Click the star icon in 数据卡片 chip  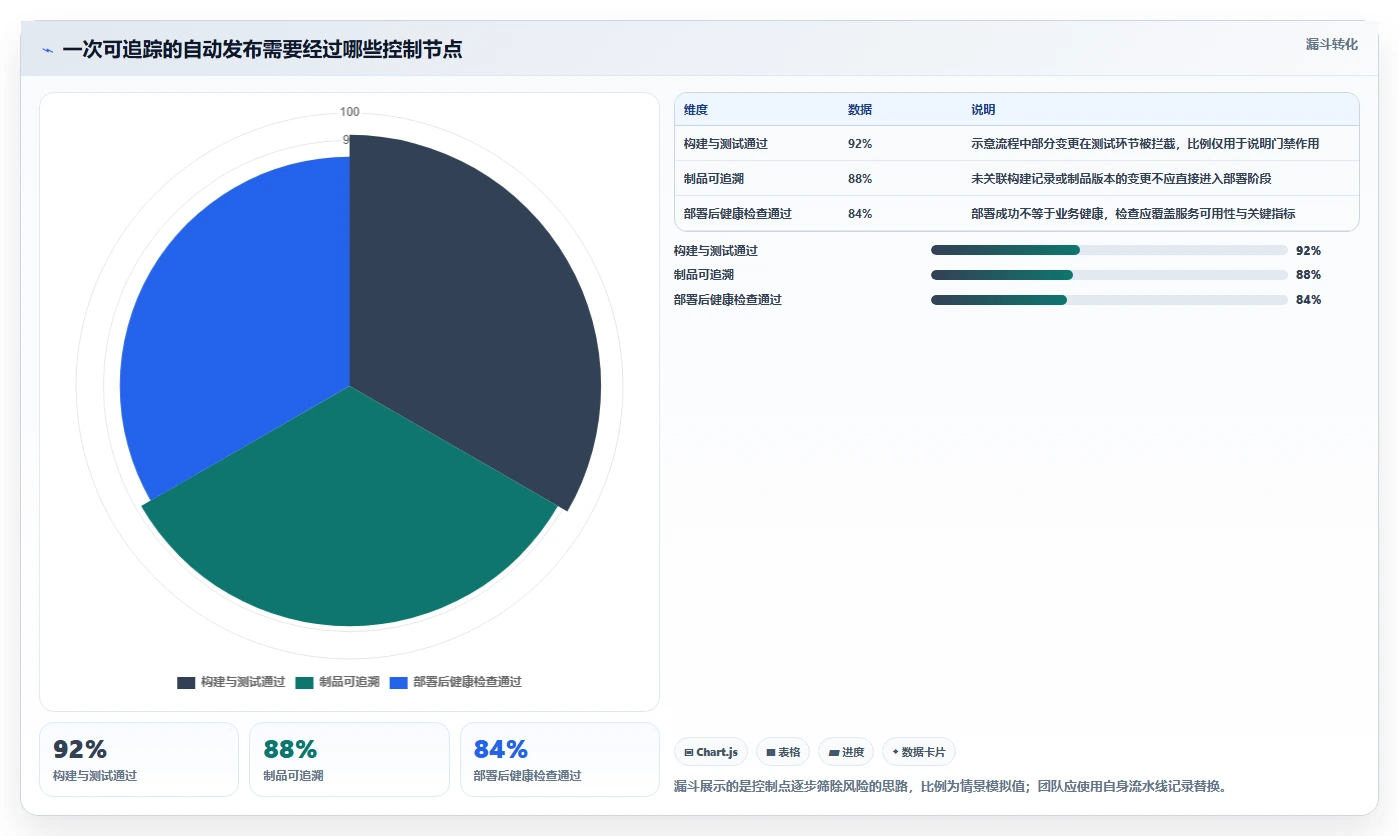(x=895, y=752)
